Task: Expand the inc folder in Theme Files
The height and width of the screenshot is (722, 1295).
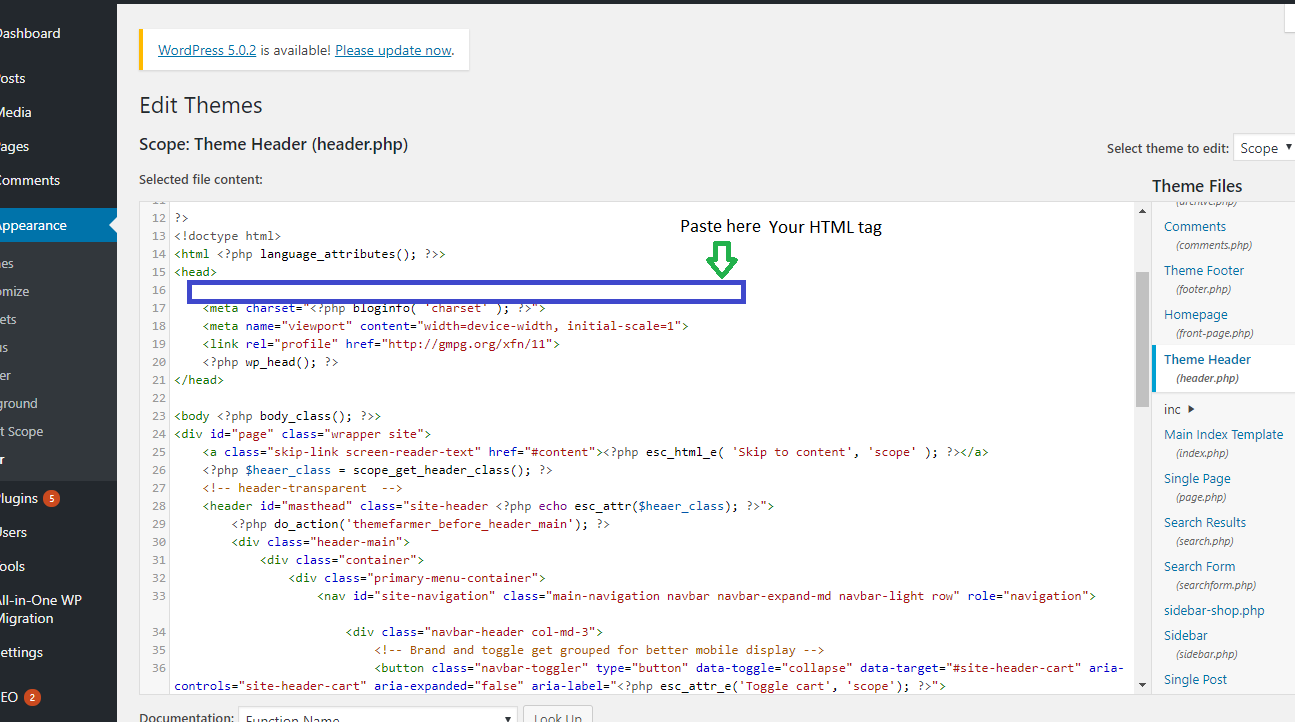Action: click(1180, 409)
